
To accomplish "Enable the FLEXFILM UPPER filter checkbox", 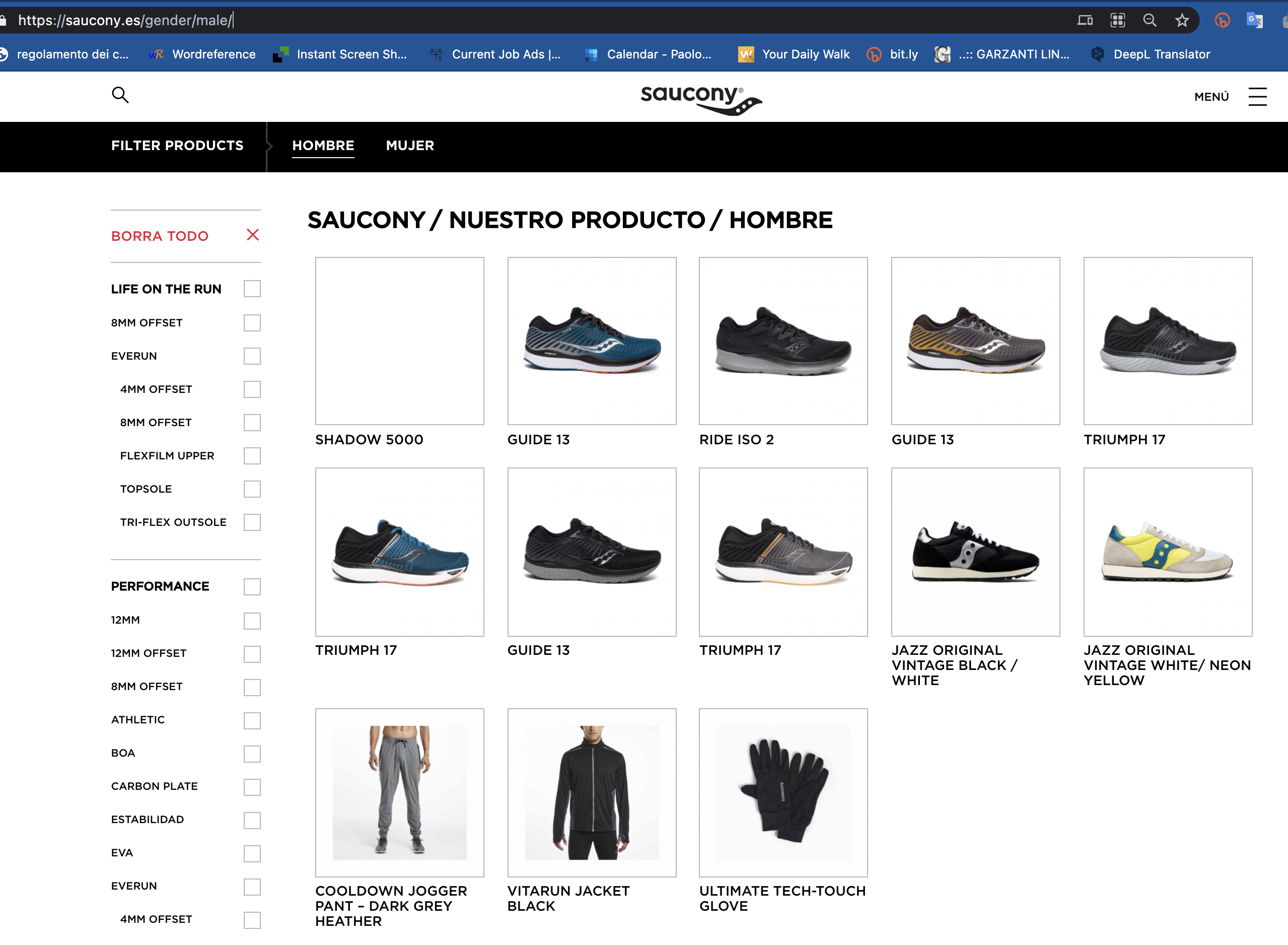I will coord(252,456).
